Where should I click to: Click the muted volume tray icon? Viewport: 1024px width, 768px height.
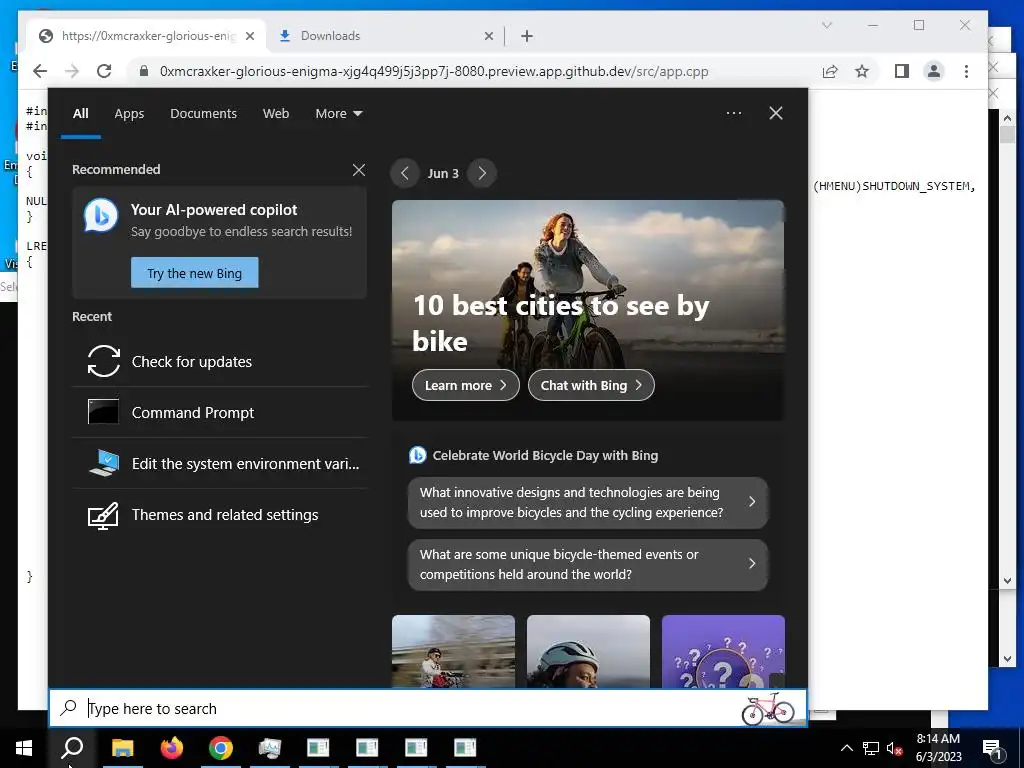pos(895,748)
